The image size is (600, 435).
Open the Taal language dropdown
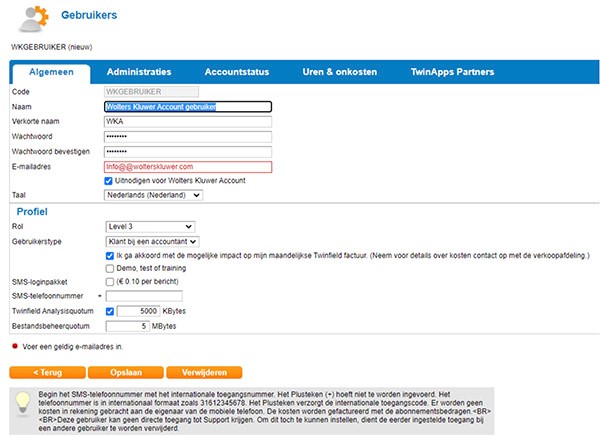[153, 195]
